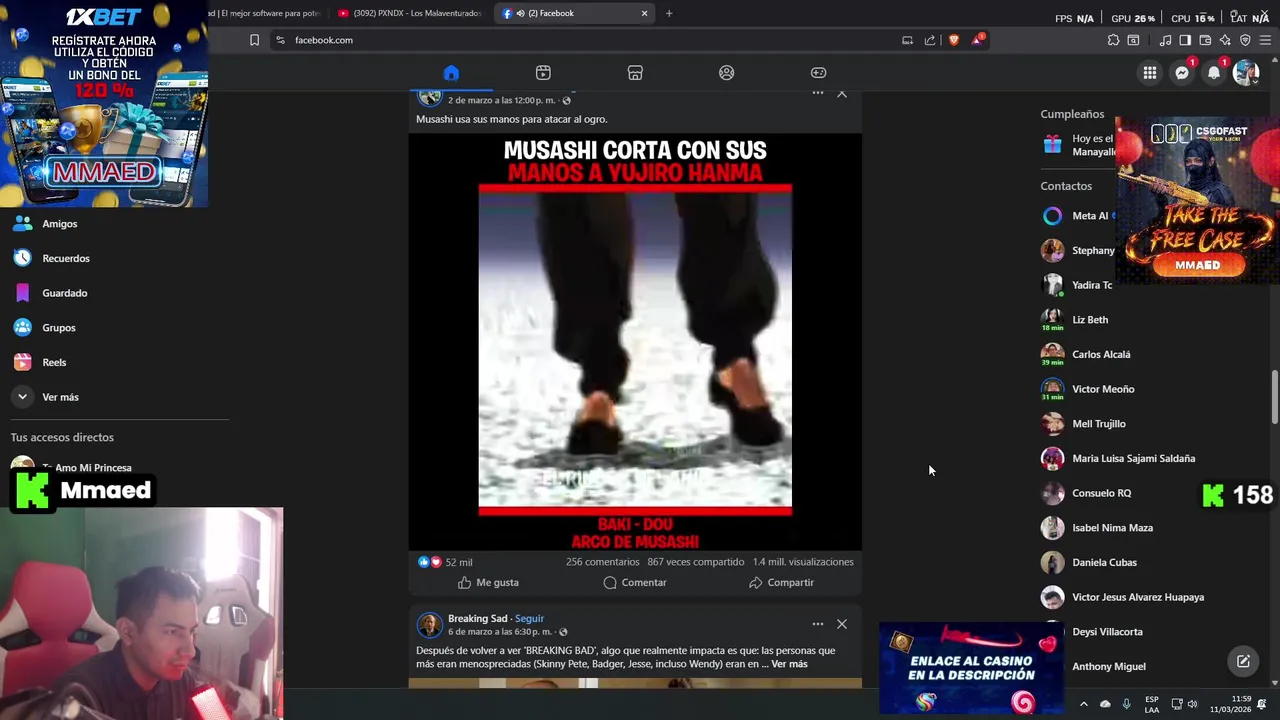Open Facebook notifications bell
1280x720 pixels.
1214,73
